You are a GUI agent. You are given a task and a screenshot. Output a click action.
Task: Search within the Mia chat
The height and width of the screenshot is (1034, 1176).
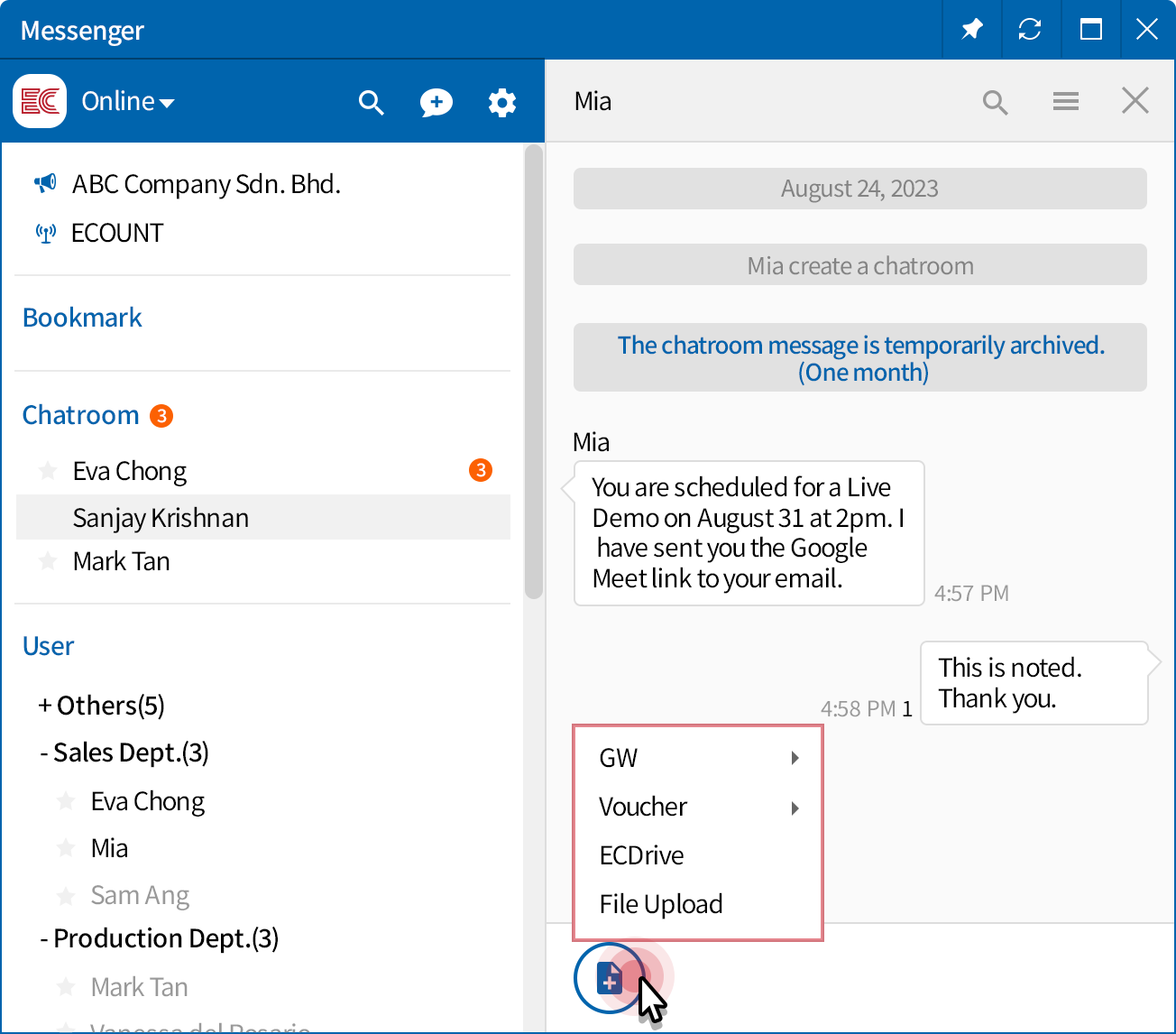coord(995,102)
